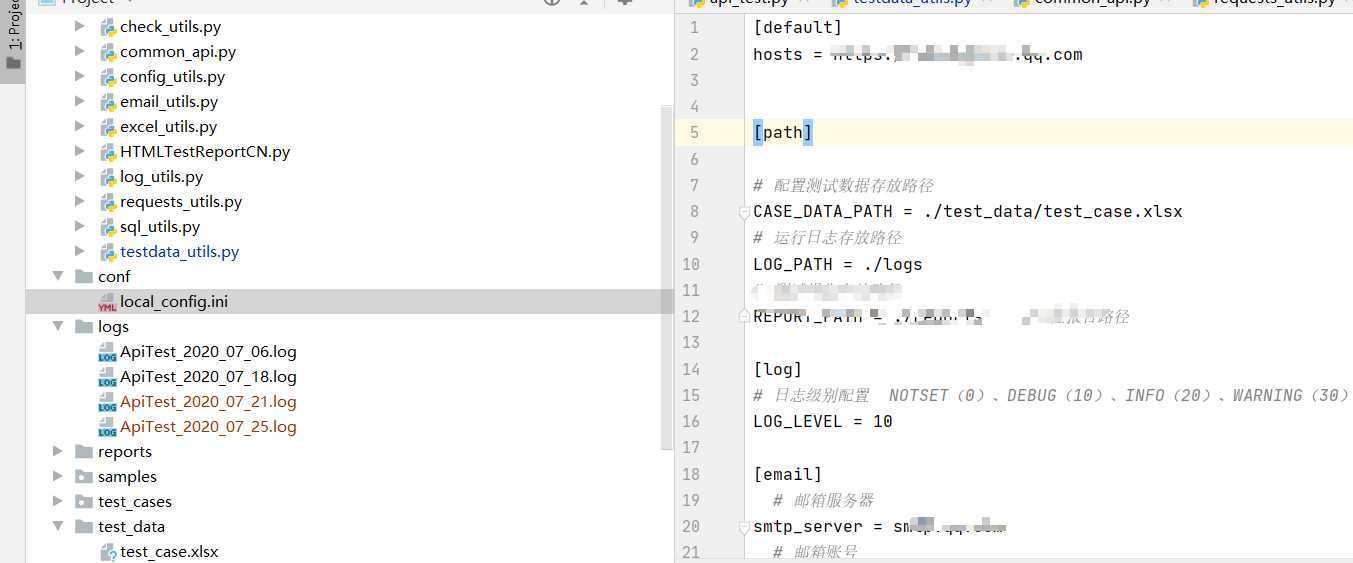This screenshot has height=563, width=1353.
Task: Click the test_data folder icon
Action: point(84,526)
